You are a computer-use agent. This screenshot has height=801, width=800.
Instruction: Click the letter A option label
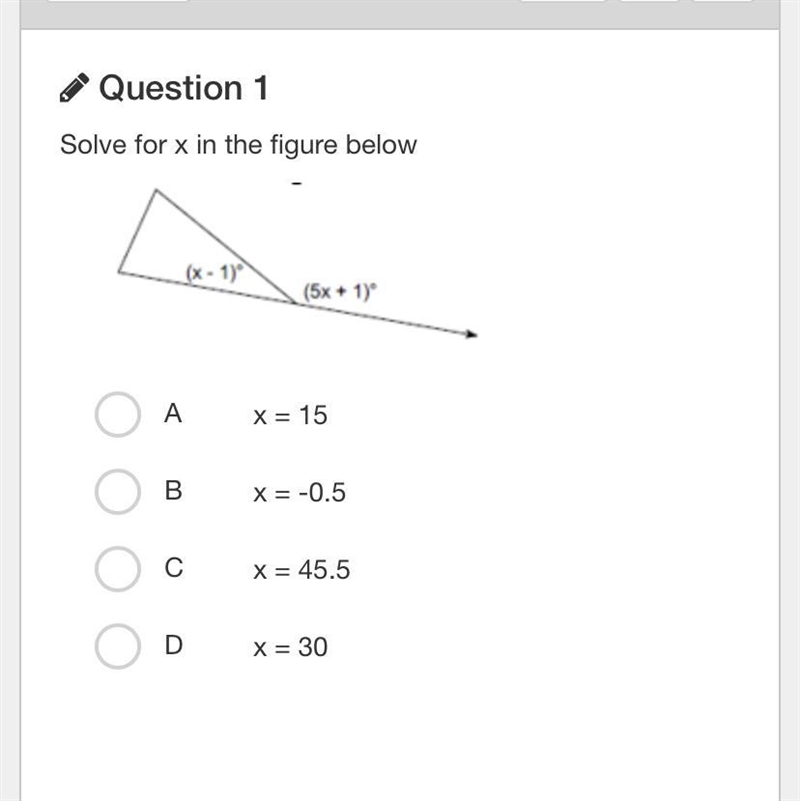(173, 413)
